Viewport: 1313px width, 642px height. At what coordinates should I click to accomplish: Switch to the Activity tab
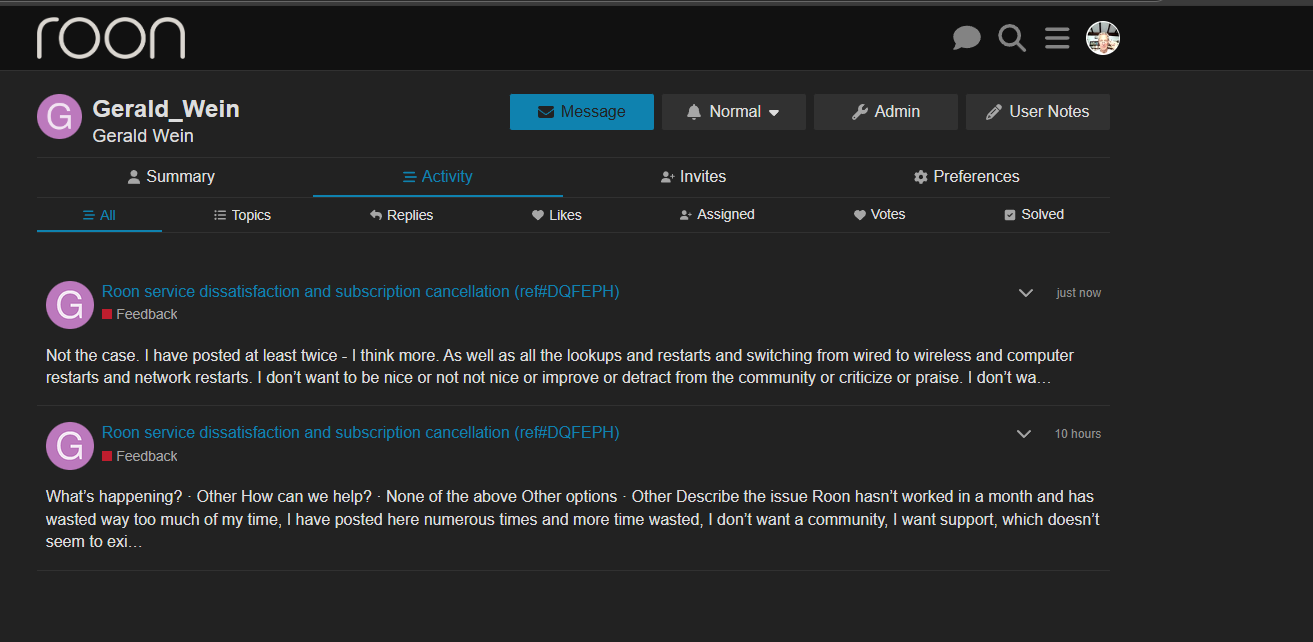[437, 177]
